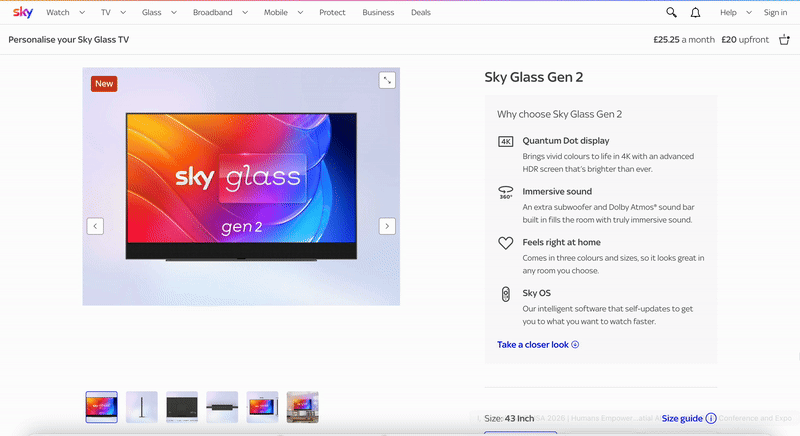Click Take a closer look link
This screenshot has width=800, height=436.
(538, 345)
